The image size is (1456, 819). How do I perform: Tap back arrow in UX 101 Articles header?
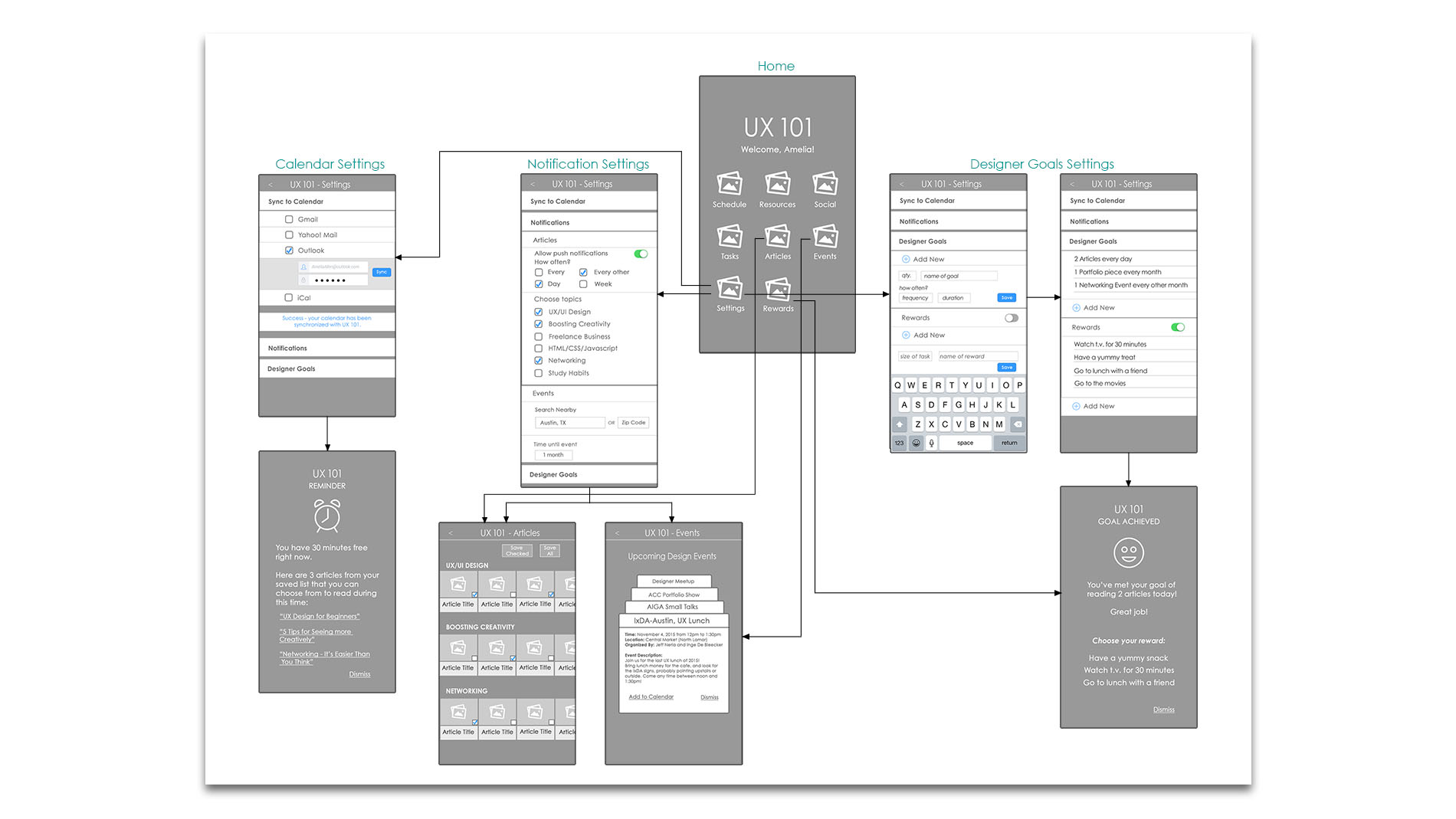(451, 532)
